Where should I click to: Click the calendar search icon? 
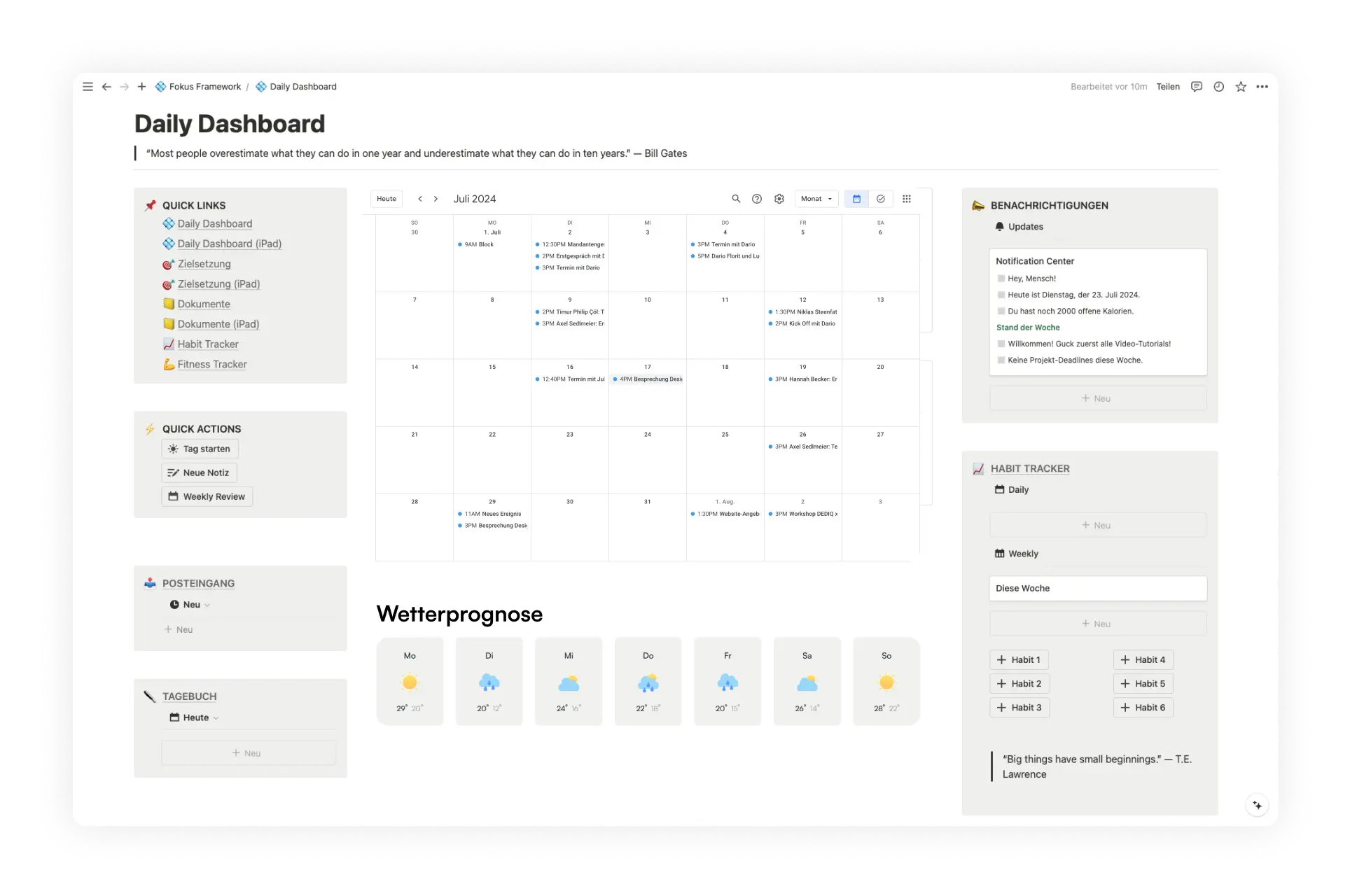pyautogui.click(x=736, y=199)
